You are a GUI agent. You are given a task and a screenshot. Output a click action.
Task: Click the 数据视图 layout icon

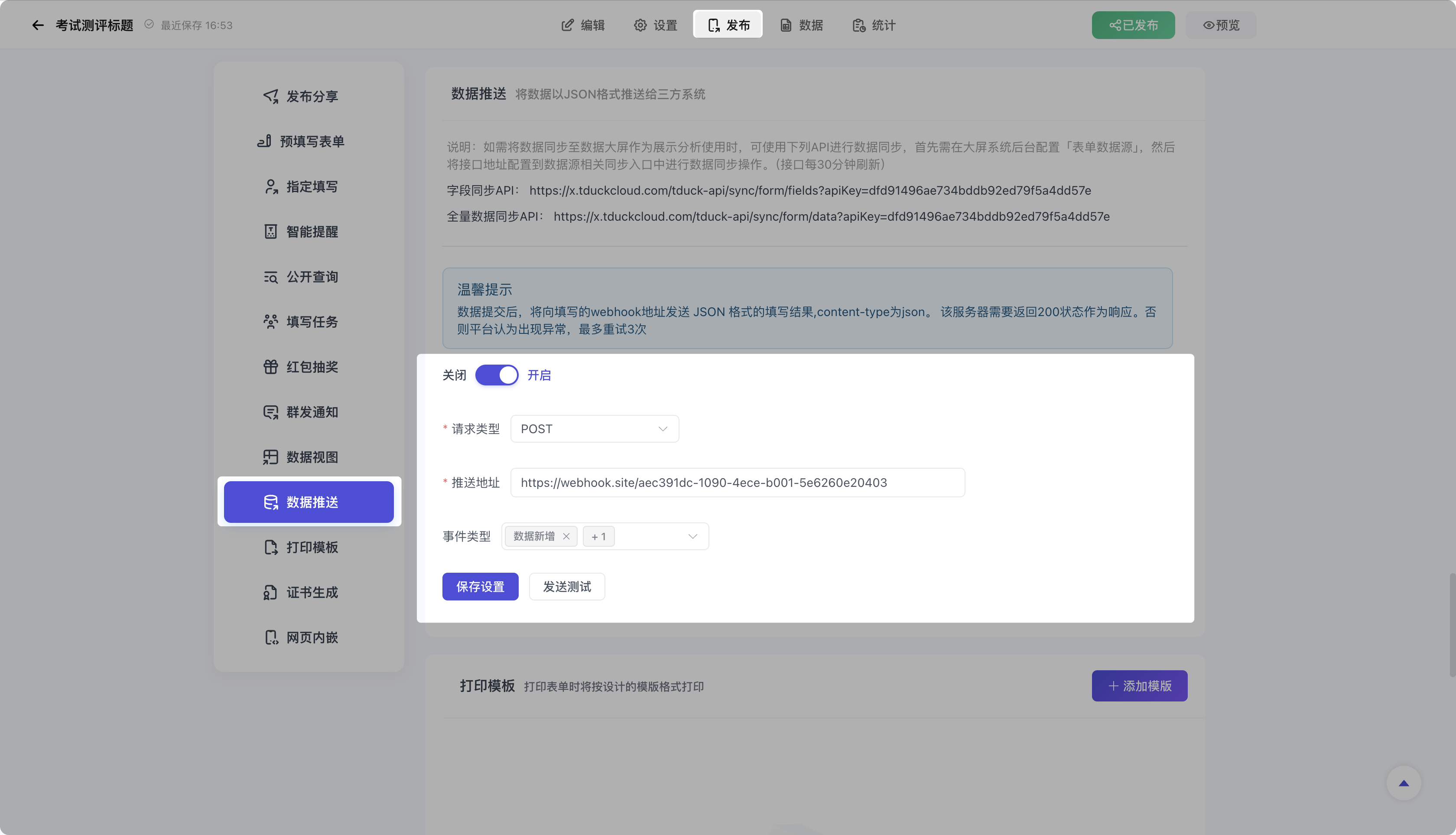pos(270,457)
